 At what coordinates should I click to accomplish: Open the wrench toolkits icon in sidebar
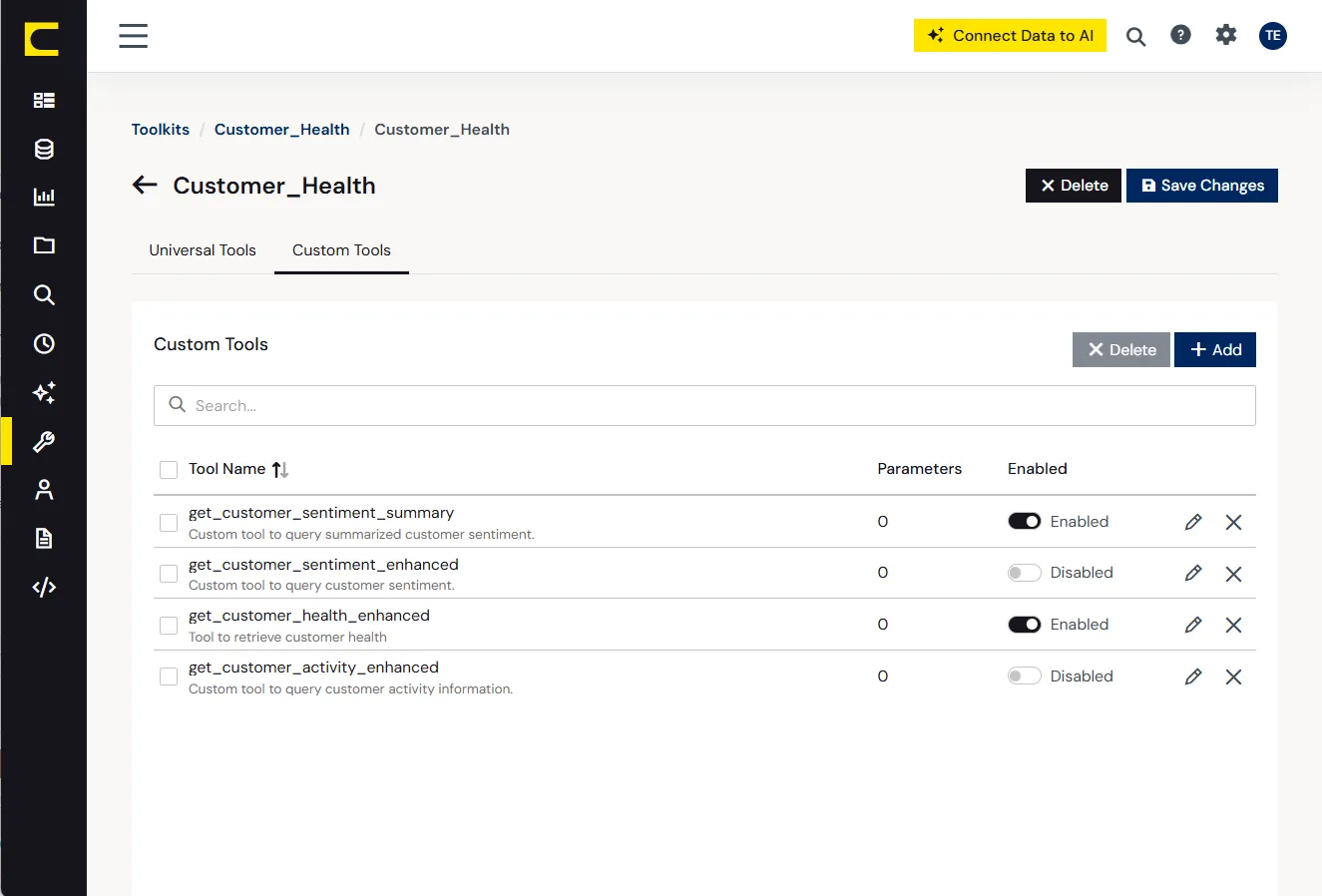pos(44,441)
